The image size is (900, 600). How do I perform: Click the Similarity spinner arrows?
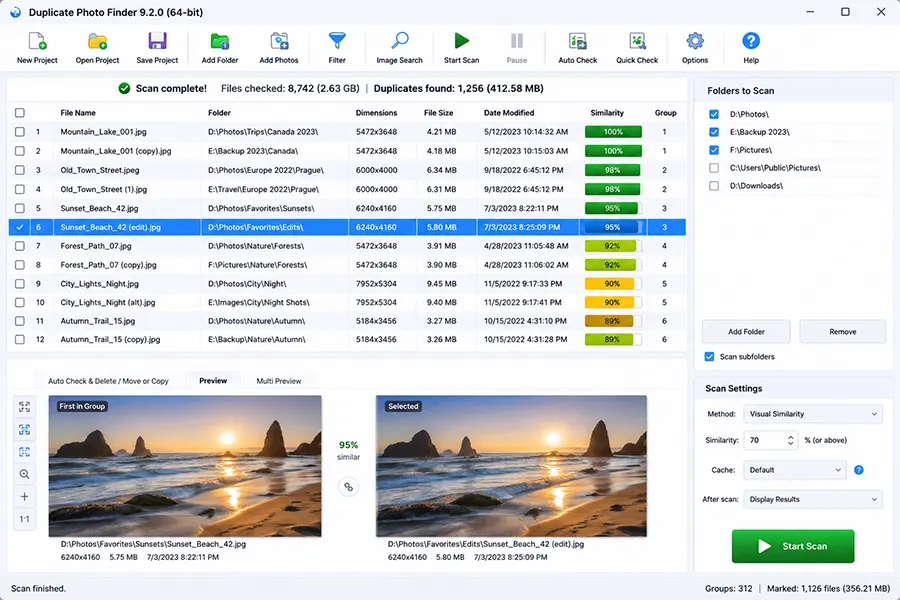click(790, 440)
